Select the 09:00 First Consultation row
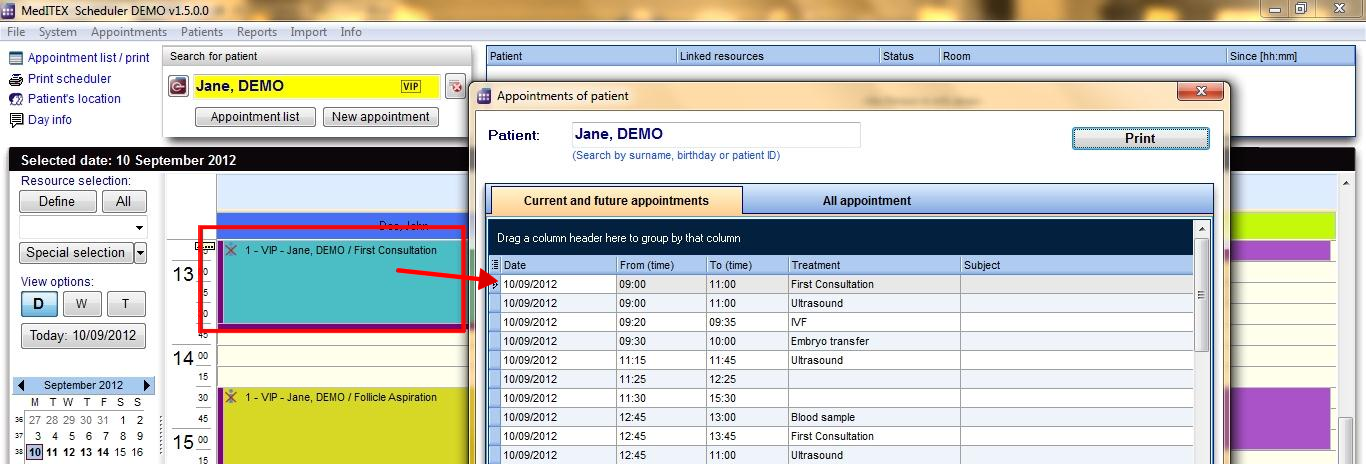The image size is (1366, 464). tap(841, 284)
